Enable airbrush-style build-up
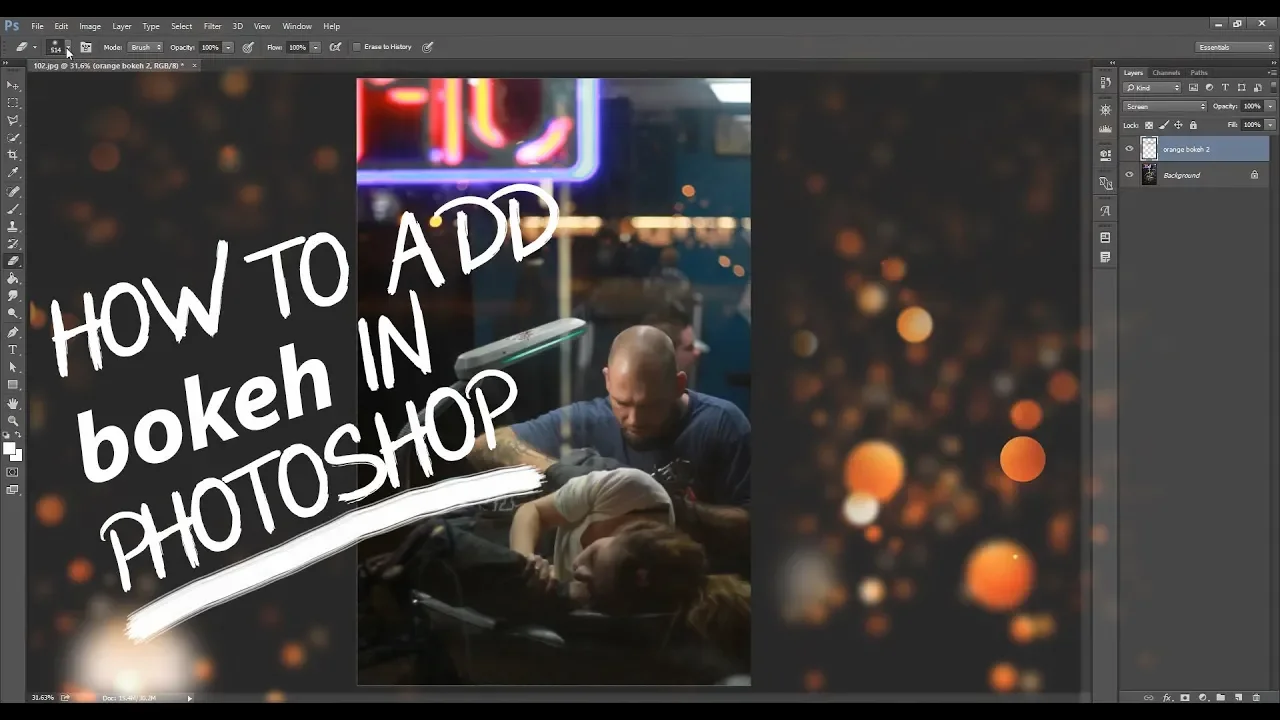Viewport: 1280px width, 720px height. click(x=335, y=47)
